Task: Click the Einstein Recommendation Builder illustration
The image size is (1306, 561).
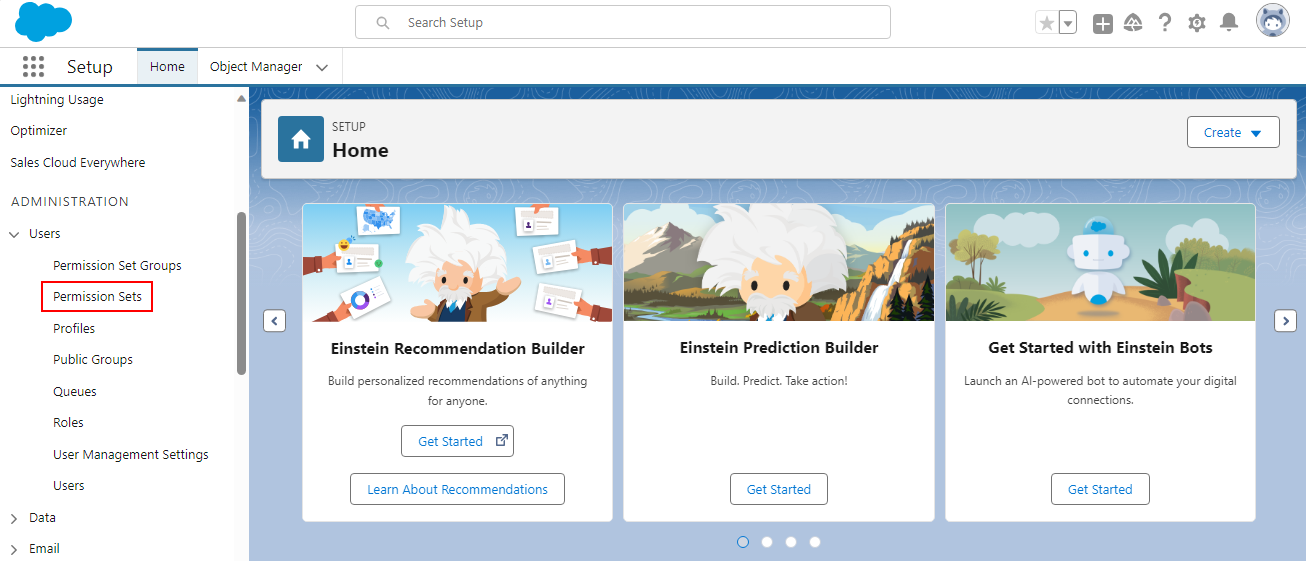Action: [x=457, y=262]
